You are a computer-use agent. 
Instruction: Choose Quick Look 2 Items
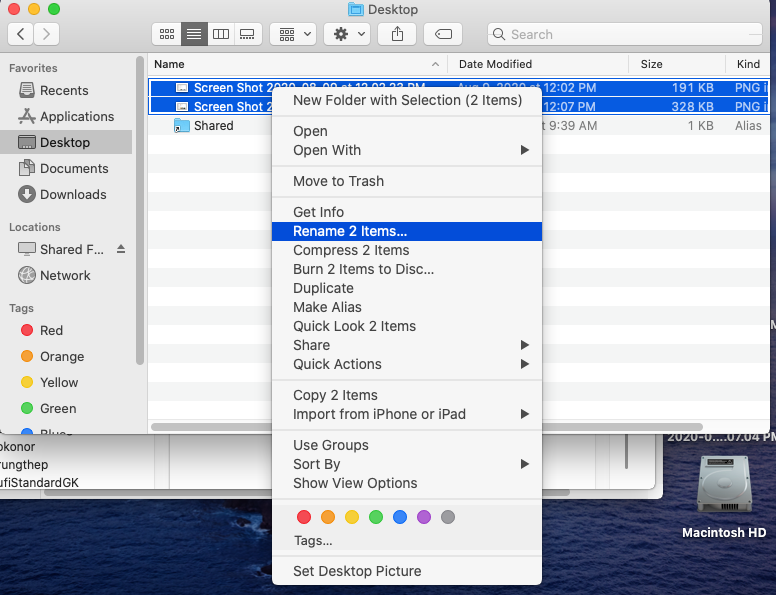coord(407,326)
